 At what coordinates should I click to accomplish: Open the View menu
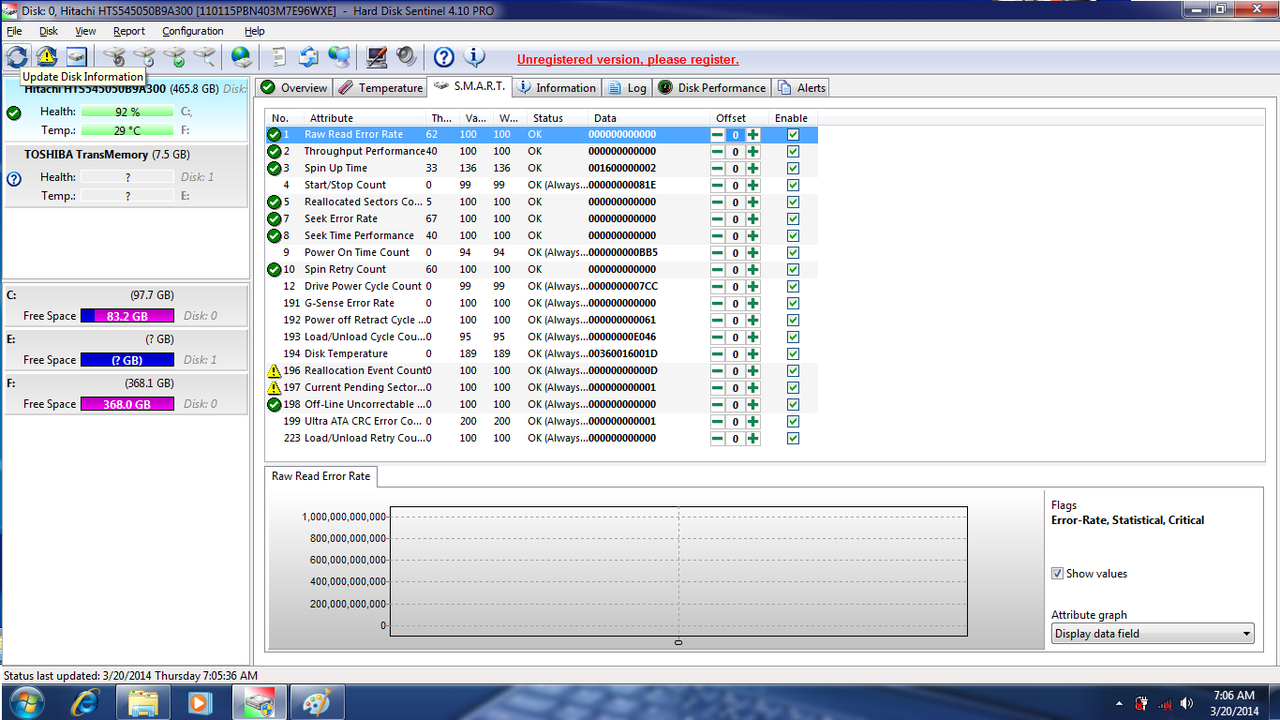click(86, 32)
